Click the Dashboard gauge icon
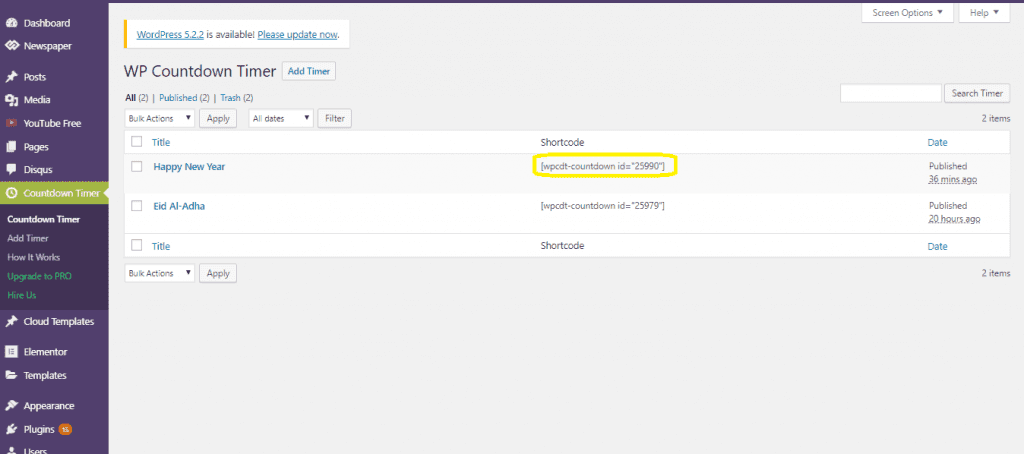This screenshot has width=1024, height=454. click(11, 23)
